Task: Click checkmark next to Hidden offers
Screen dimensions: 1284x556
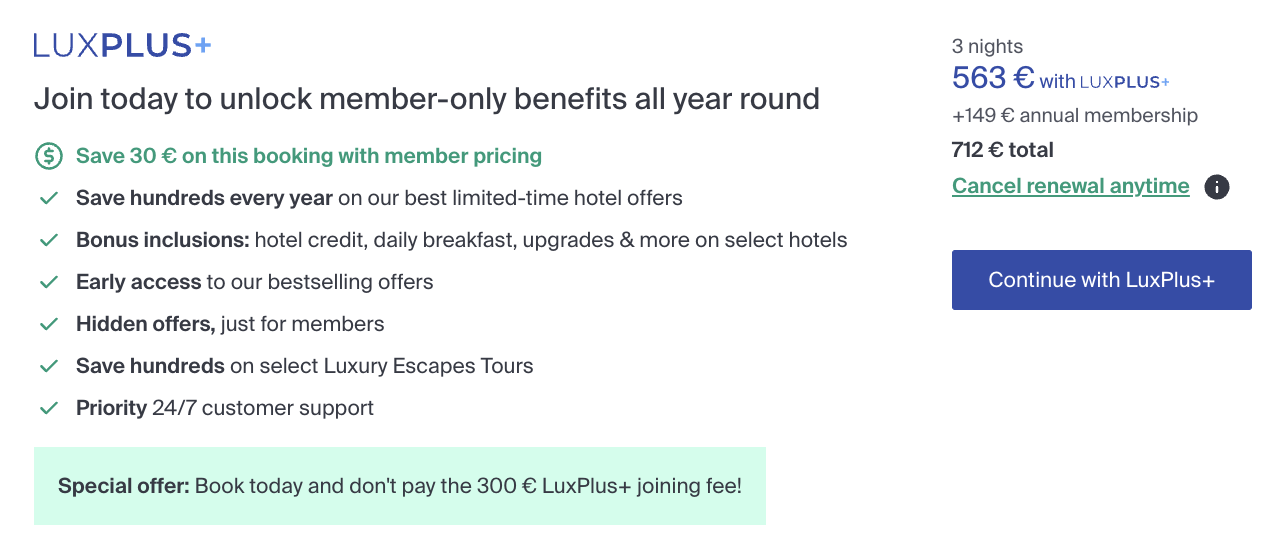Action: (x=48, y=324)
